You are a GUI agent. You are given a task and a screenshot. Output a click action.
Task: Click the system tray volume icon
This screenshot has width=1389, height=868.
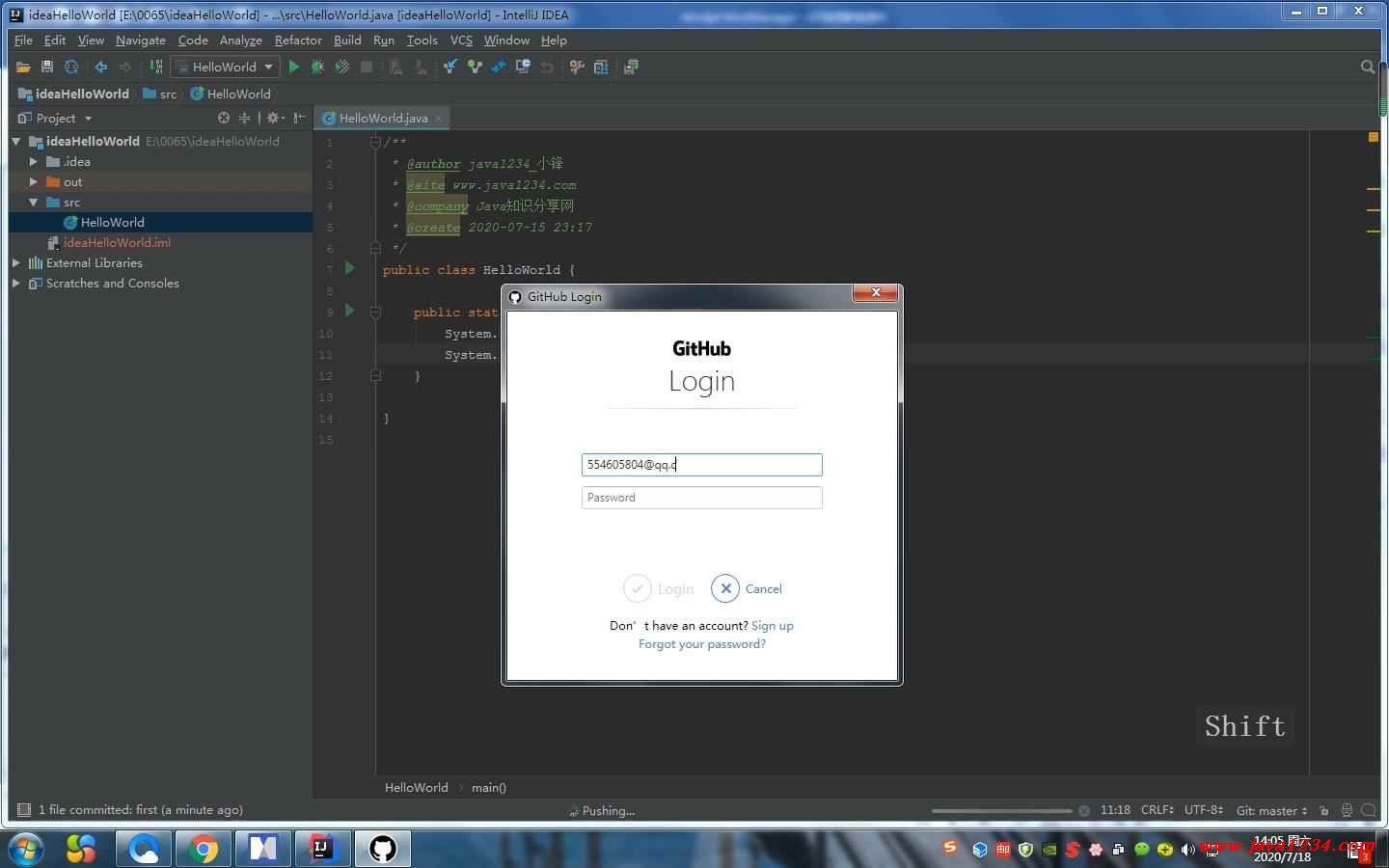pos(1187,850)
